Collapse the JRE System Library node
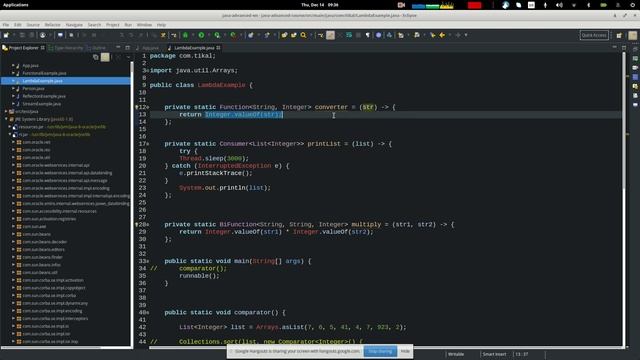This screenshot has height=360, width=640. [x=7, y=119]
